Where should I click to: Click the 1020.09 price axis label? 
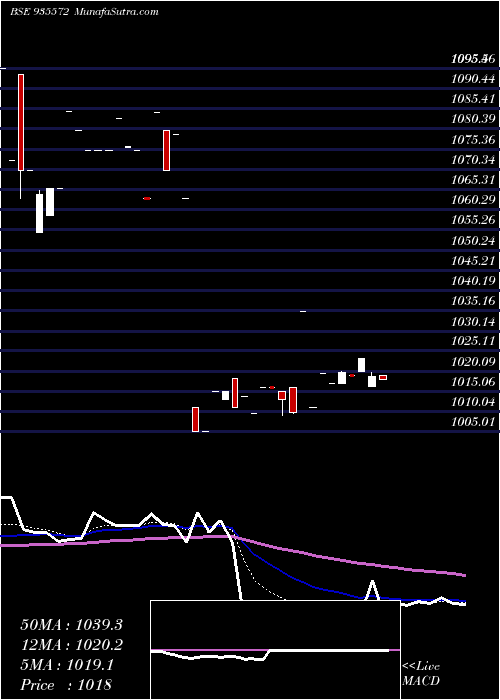[x=473, y=362]
